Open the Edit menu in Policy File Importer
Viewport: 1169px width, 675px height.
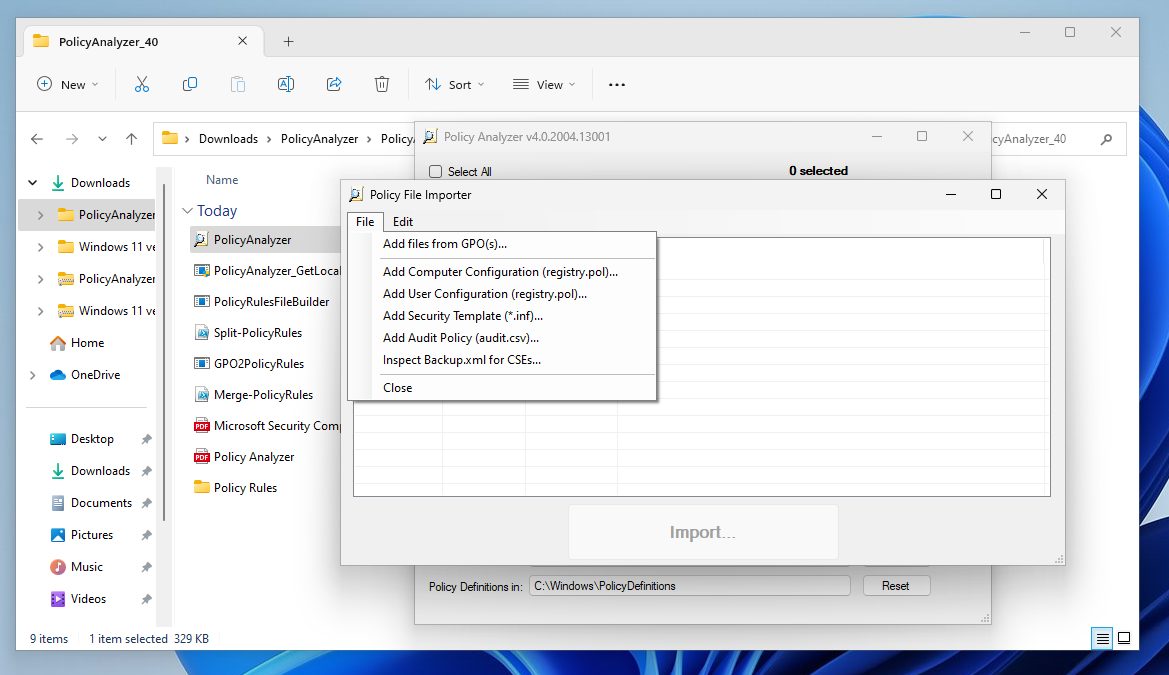coord(403,222)
